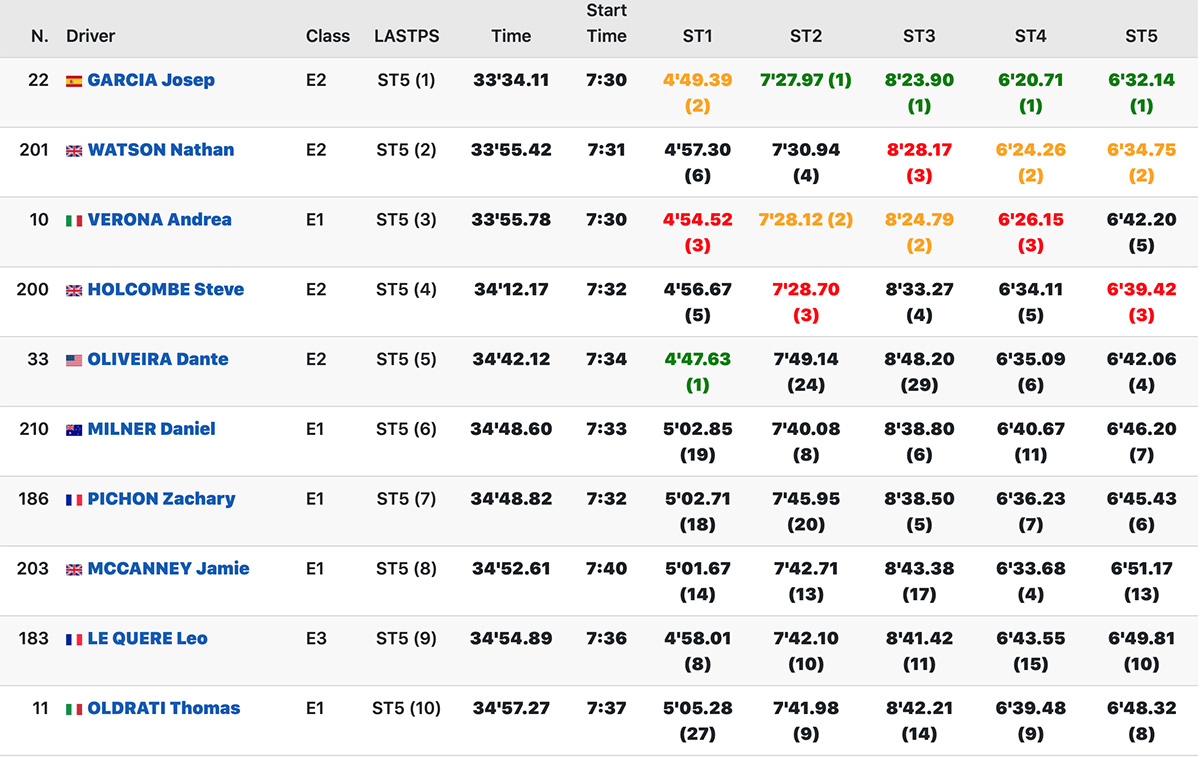Open driver profile for MCCANNEY Jamie
This screenshot has height=757, width=1200.
click(x=169, y=569)
